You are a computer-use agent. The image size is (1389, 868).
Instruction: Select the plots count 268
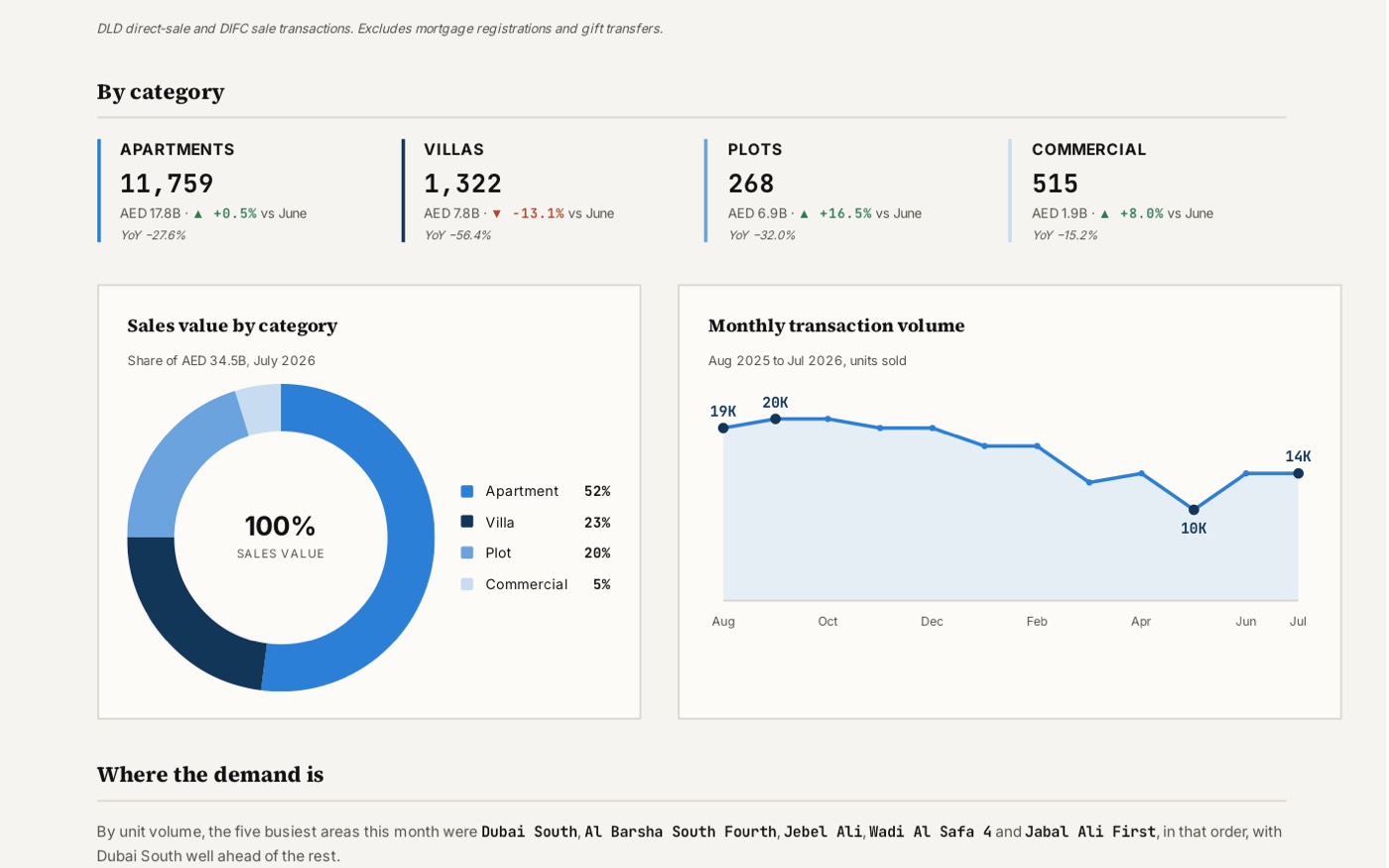(751, 184)
